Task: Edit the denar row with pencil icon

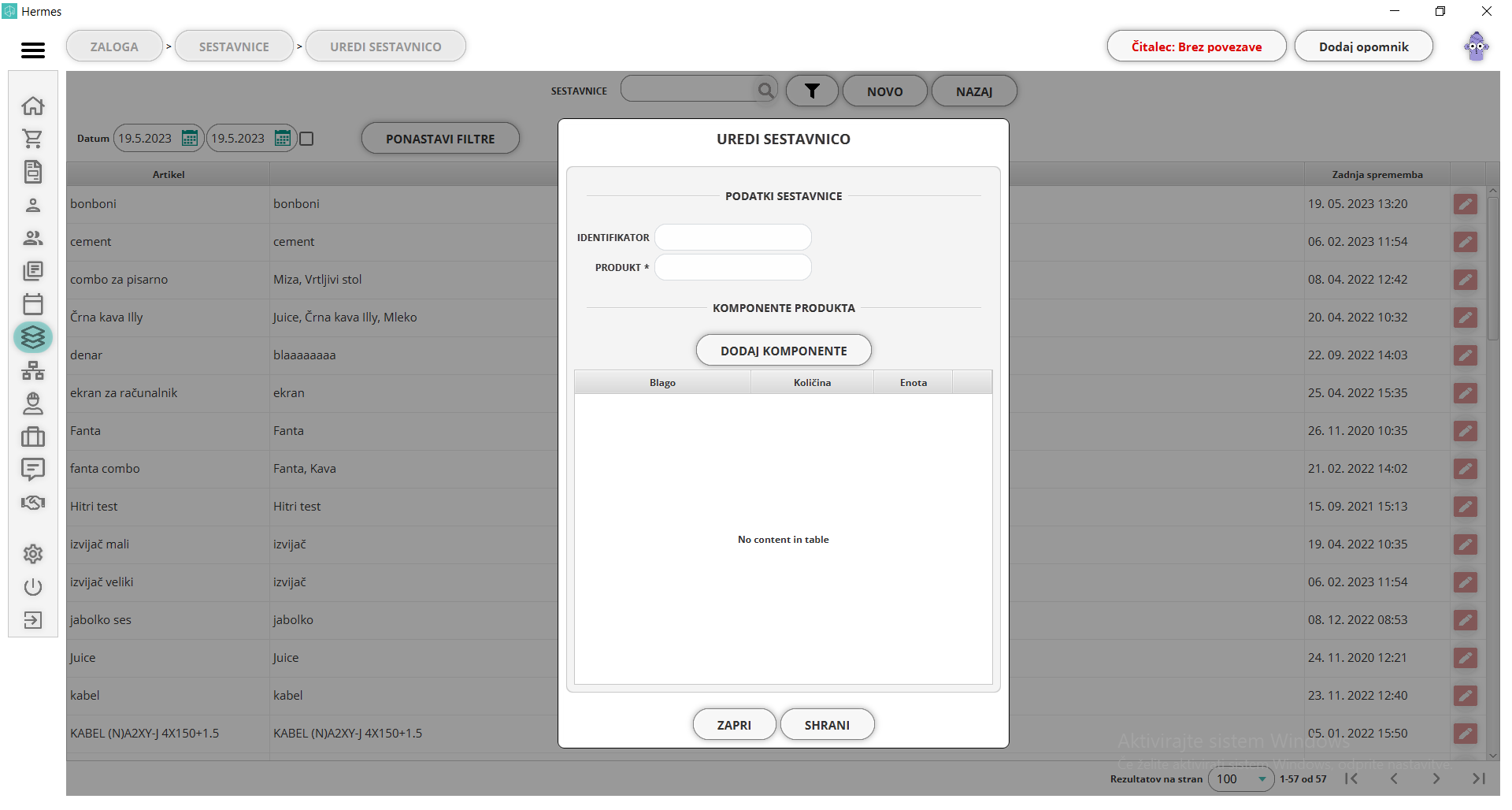Action: pyautogui.click(x=1466, y=355)
